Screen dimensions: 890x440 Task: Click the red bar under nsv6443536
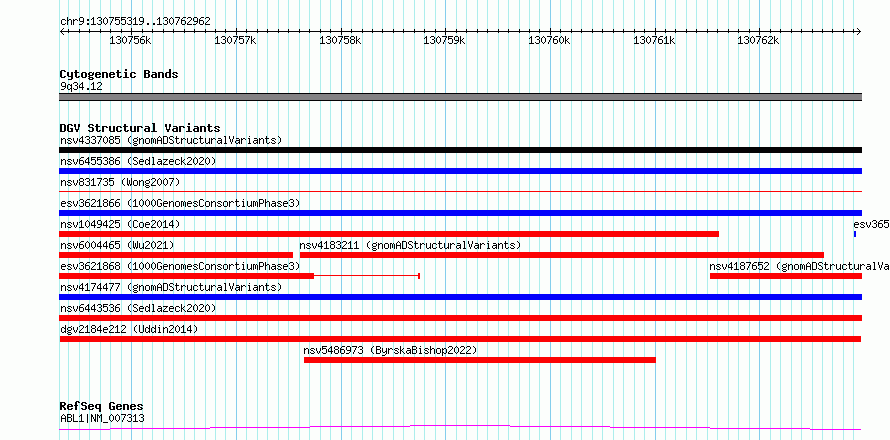[x=460, y=318]
